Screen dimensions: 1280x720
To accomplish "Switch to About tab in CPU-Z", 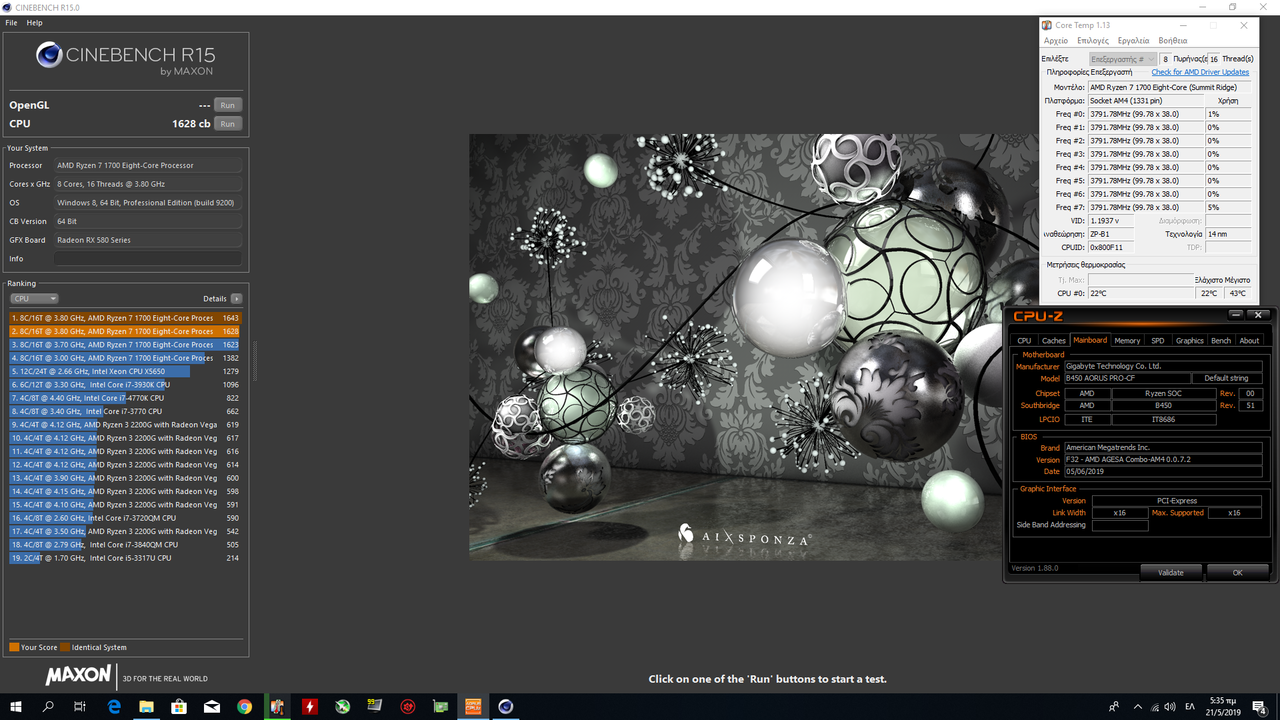I will click(1249, 340).
